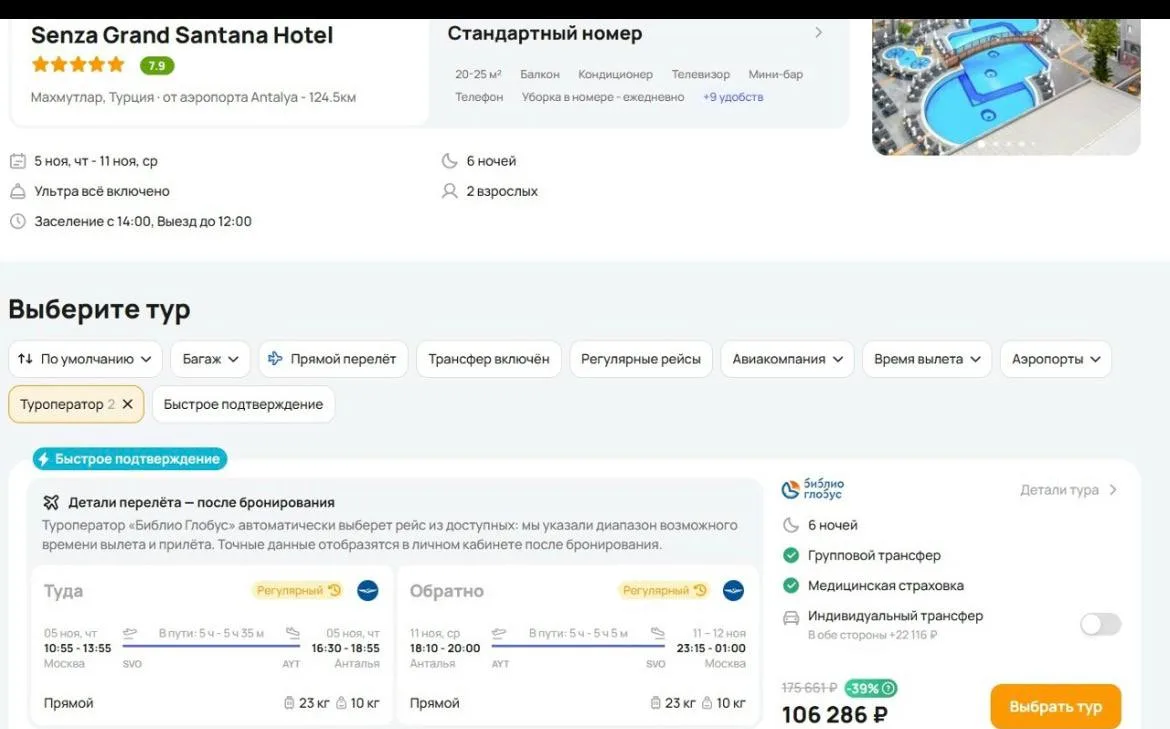Click the clock icon beside Заселение с 14:00

click(18, 222)
